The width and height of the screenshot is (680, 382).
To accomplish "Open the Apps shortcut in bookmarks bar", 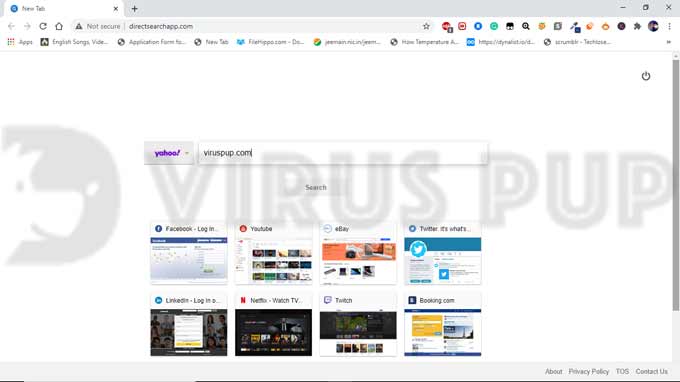I will coord(20,42).
